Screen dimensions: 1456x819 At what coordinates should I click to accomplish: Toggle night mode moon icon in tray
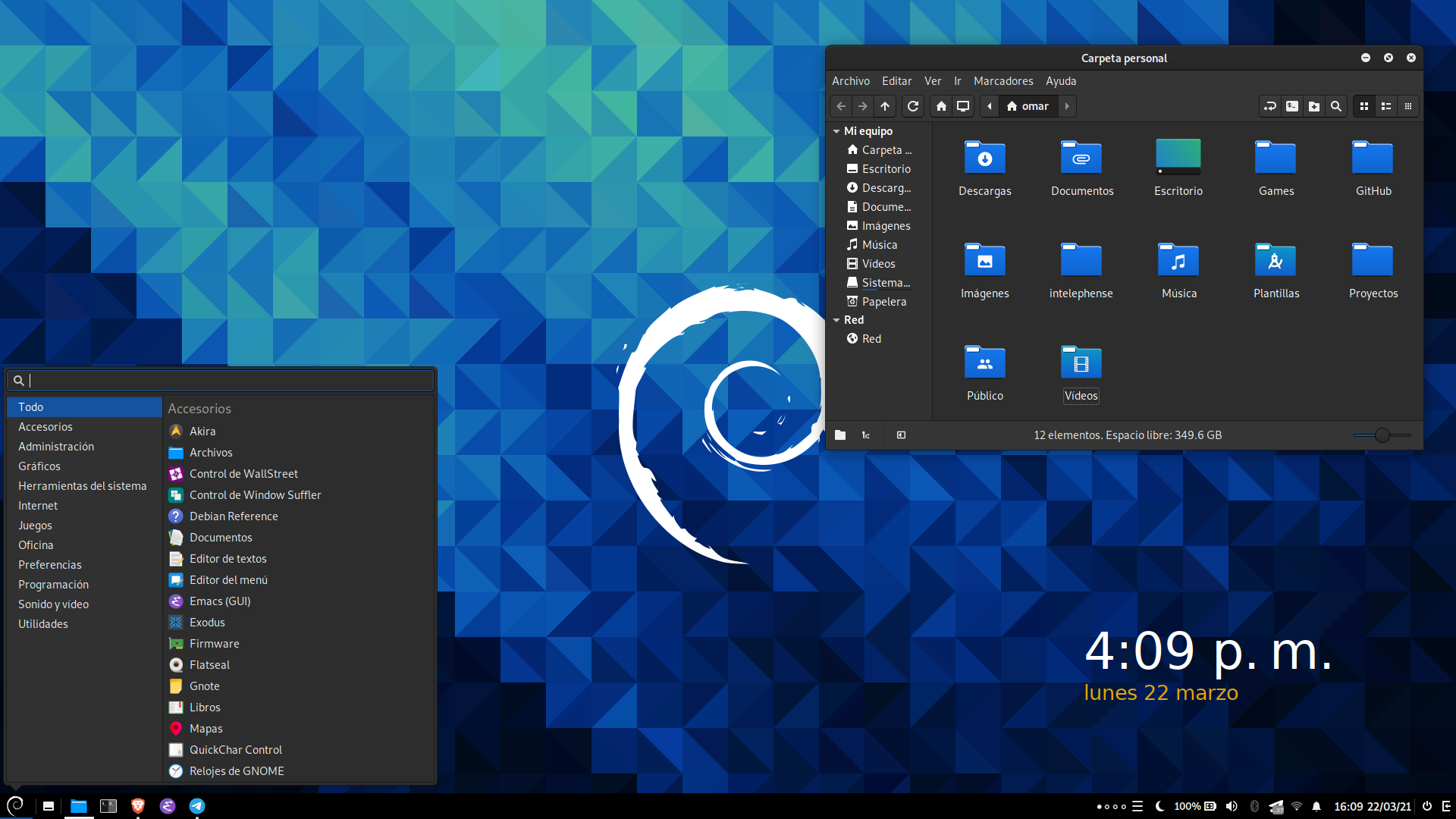[x=1159, y=806]
